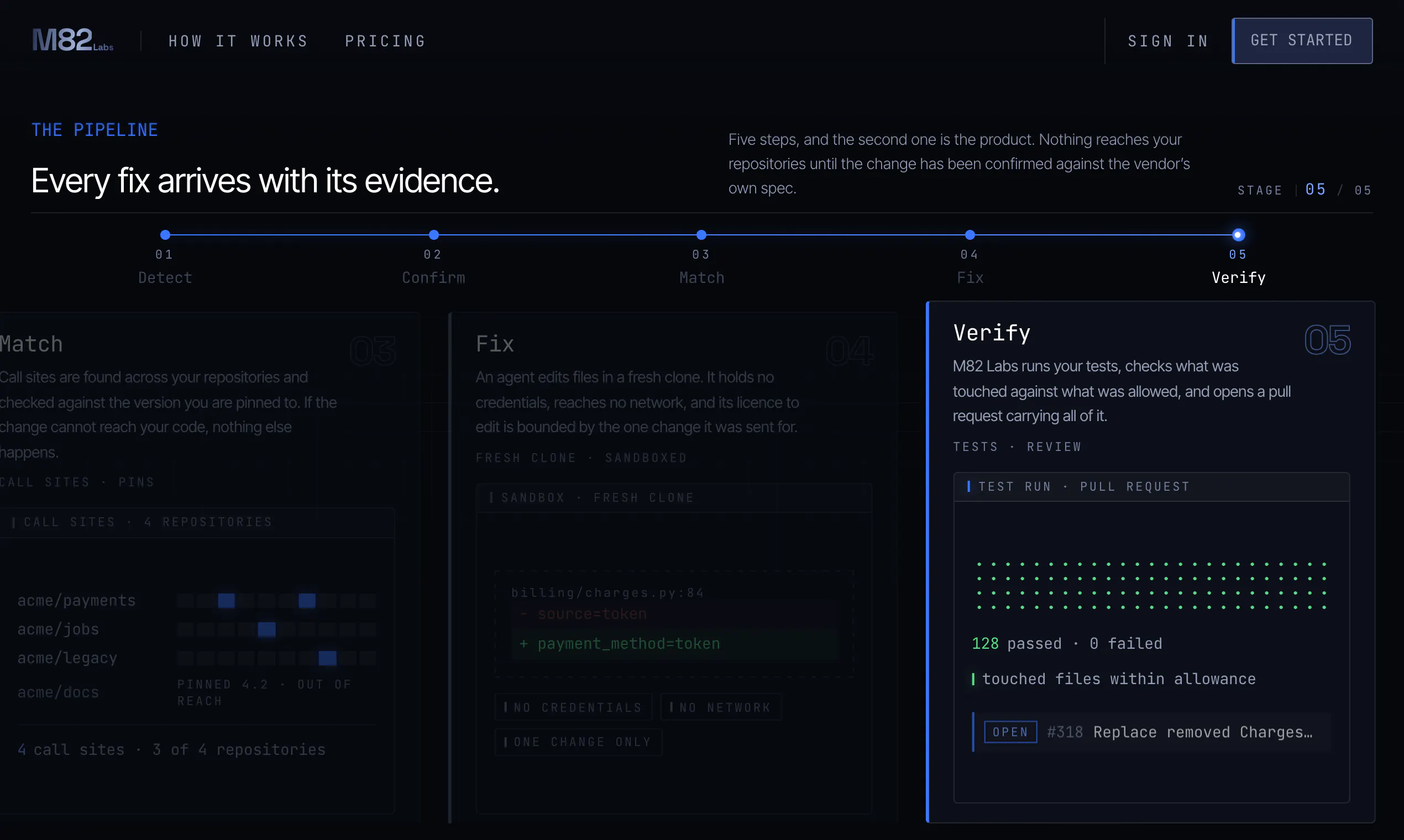Image resolution: width=1404 pixels, height=840 pixels.
Task: Jump to stage 01 Detect marker
Action: point(165,234)
